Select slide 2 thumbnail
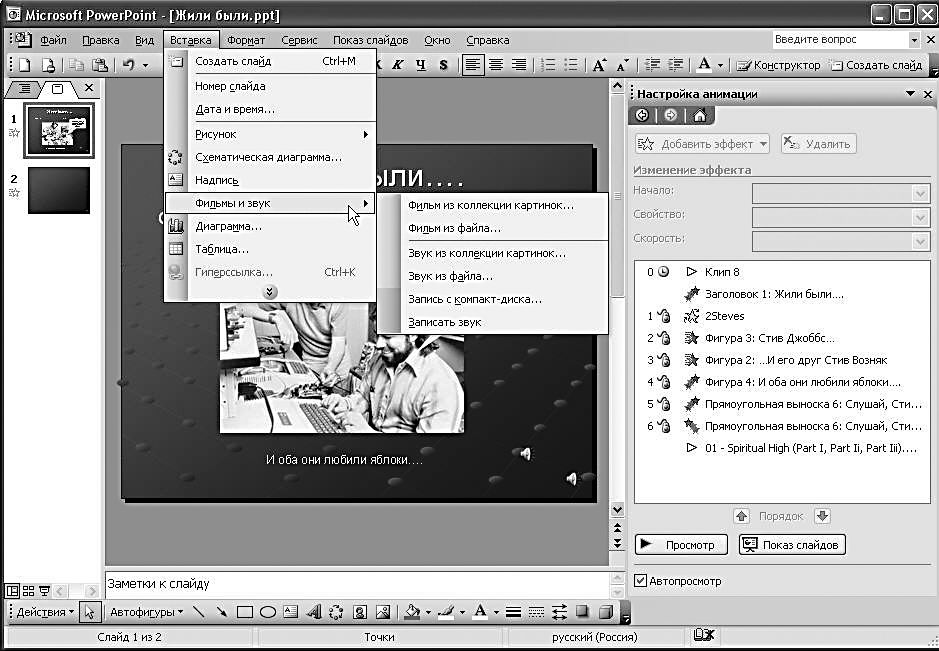The image size is (939, 651). click(58, 190)
